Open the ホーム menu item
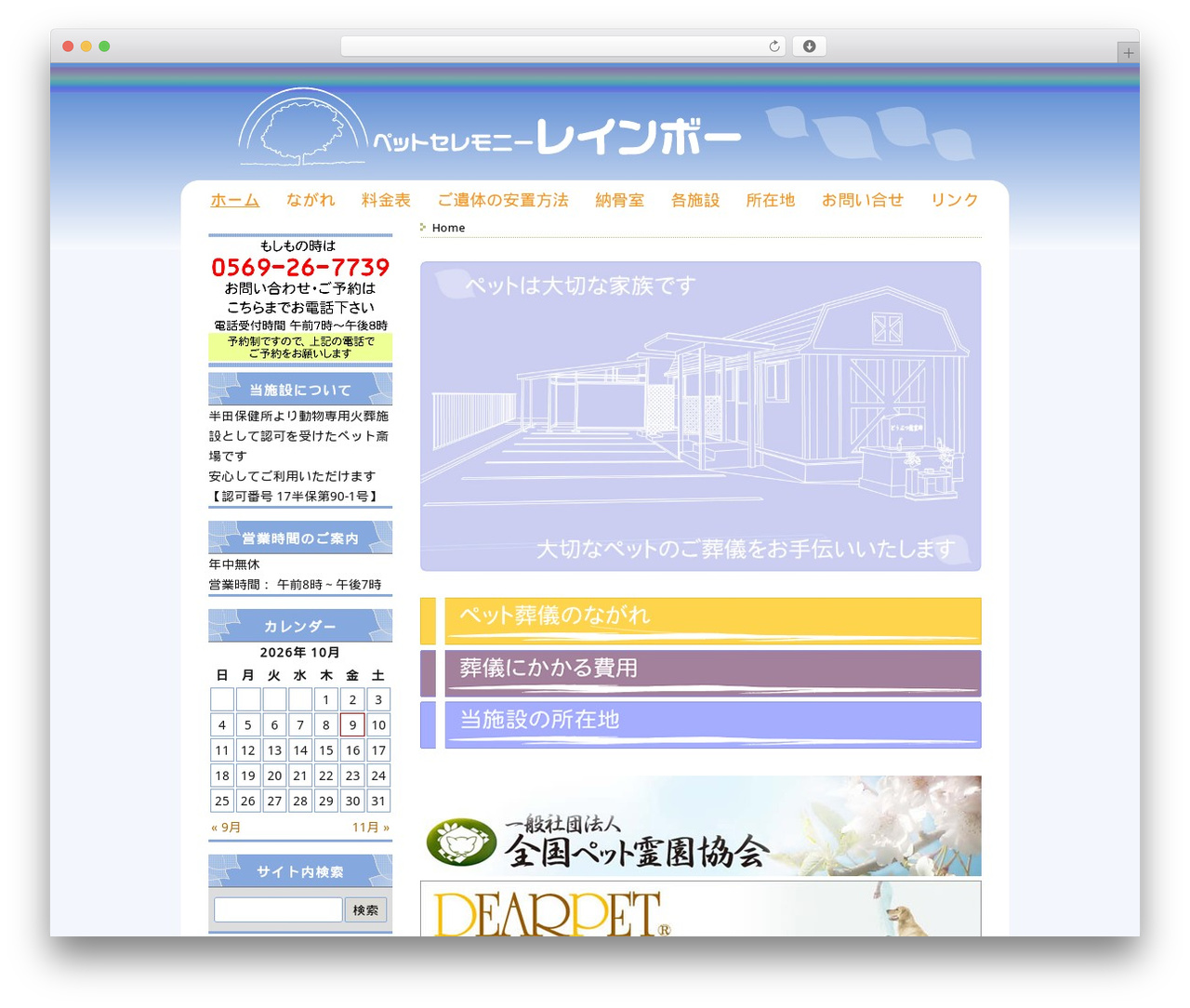Screen dimensions: 1190x1008 [x=234, y=200]
